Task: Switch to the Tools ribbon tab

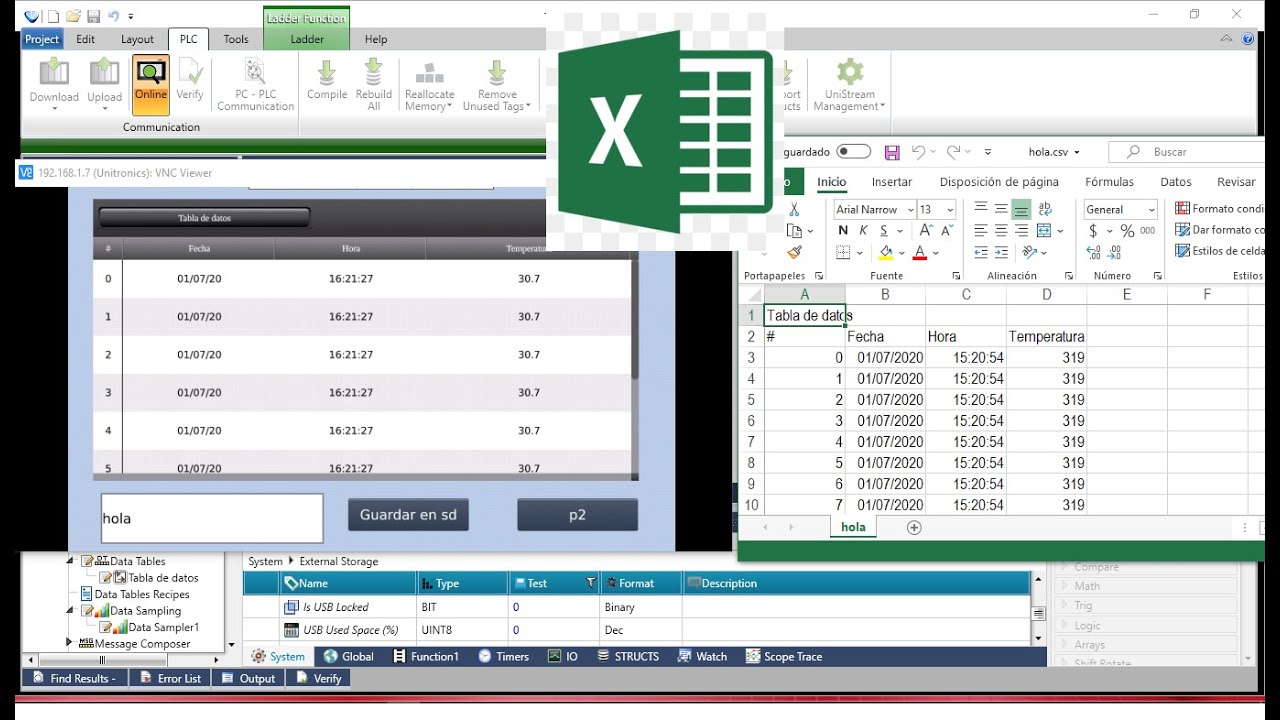Action: [x=236, y=39]
